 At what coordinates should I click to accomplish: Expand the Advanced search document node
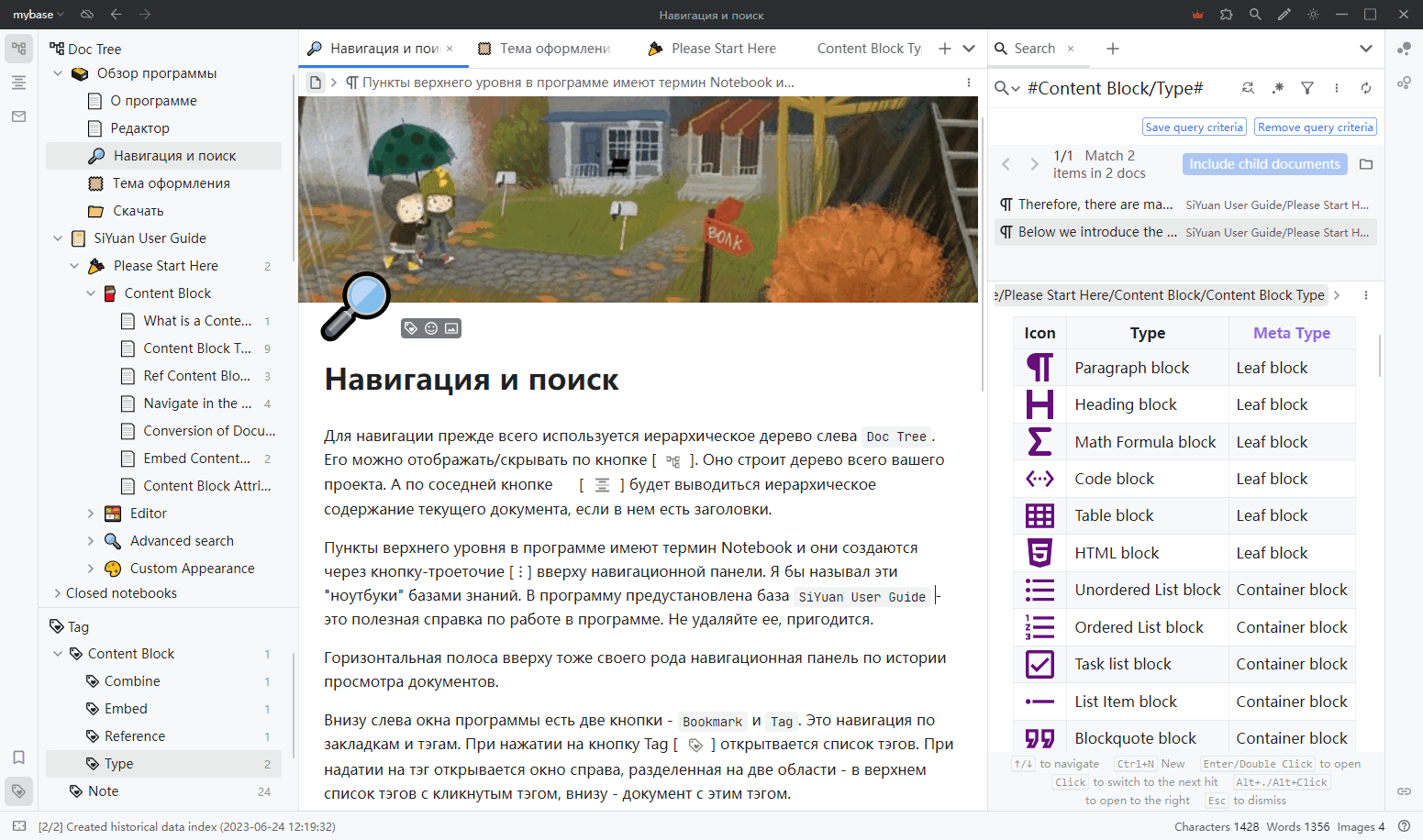coord(91,541)
